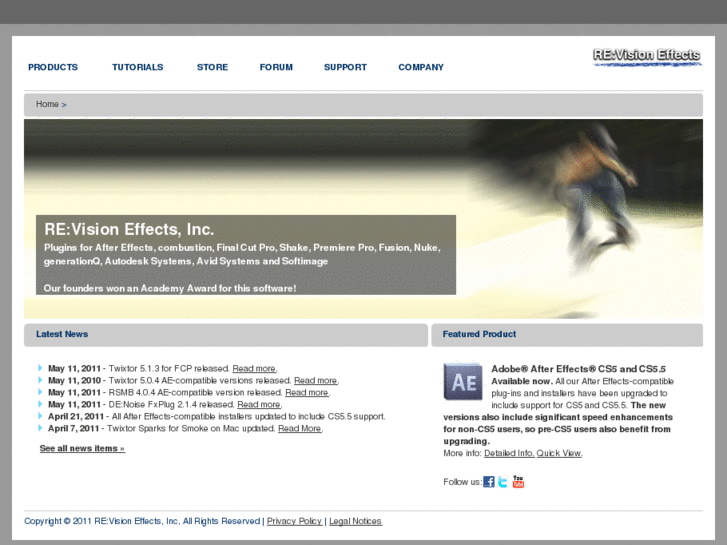Open the Privacy Policy link
This screenshot has width=727, height=545.
(x=294, y=521)
